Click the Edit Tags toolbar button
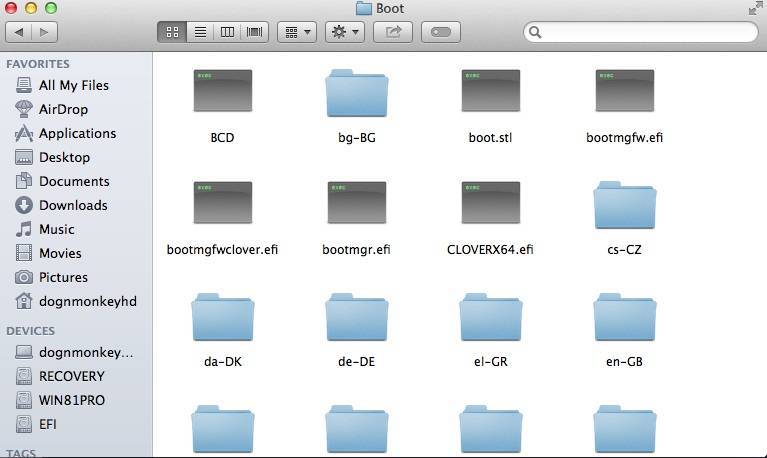 tap(441, 32)
